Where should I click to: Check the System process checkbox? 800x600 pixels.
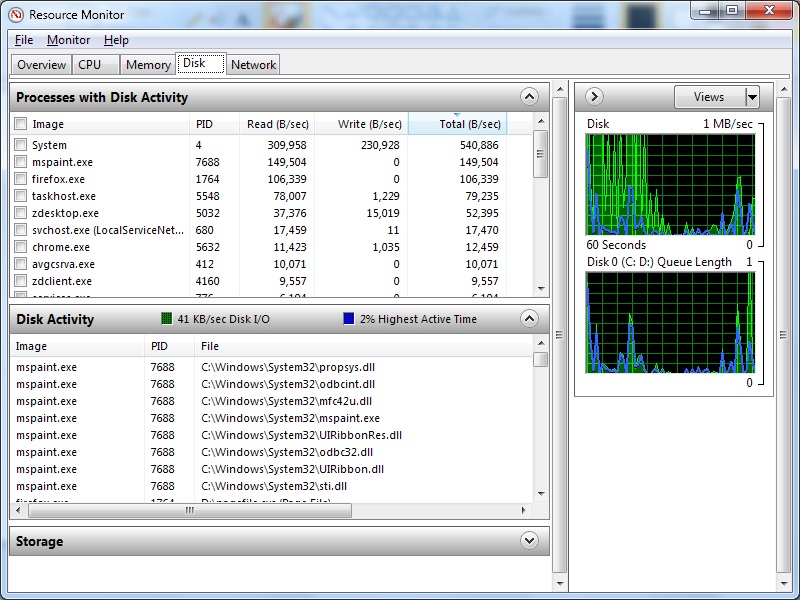[x=20, y=145]
